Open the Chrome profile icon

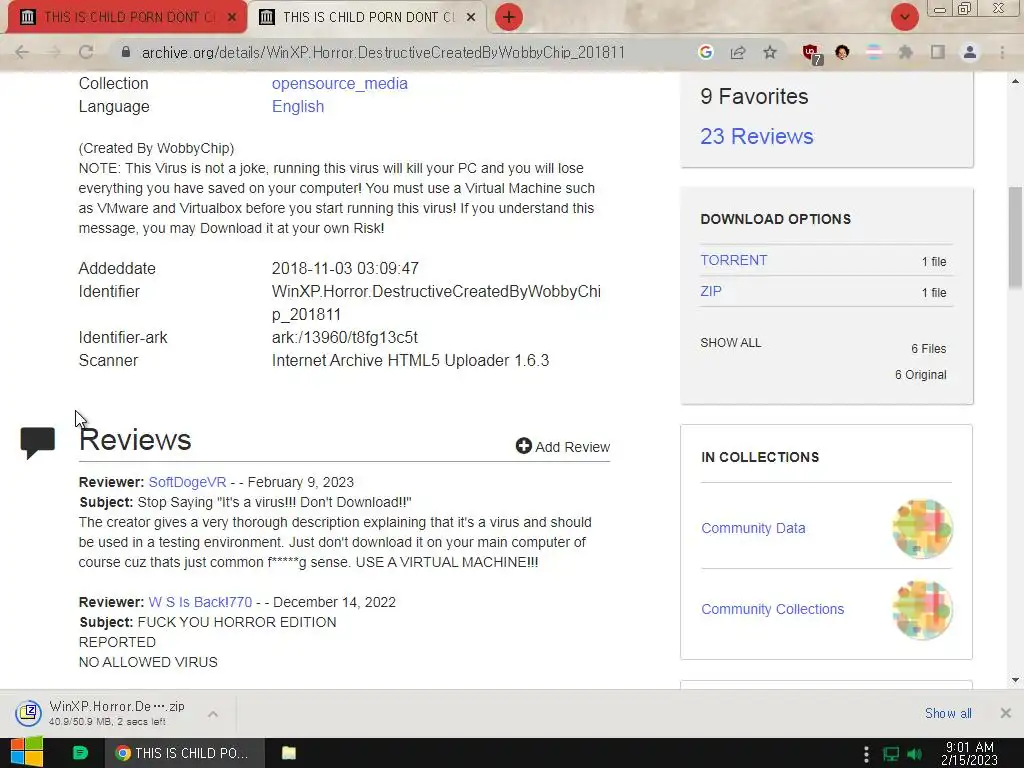pos(970,52)
